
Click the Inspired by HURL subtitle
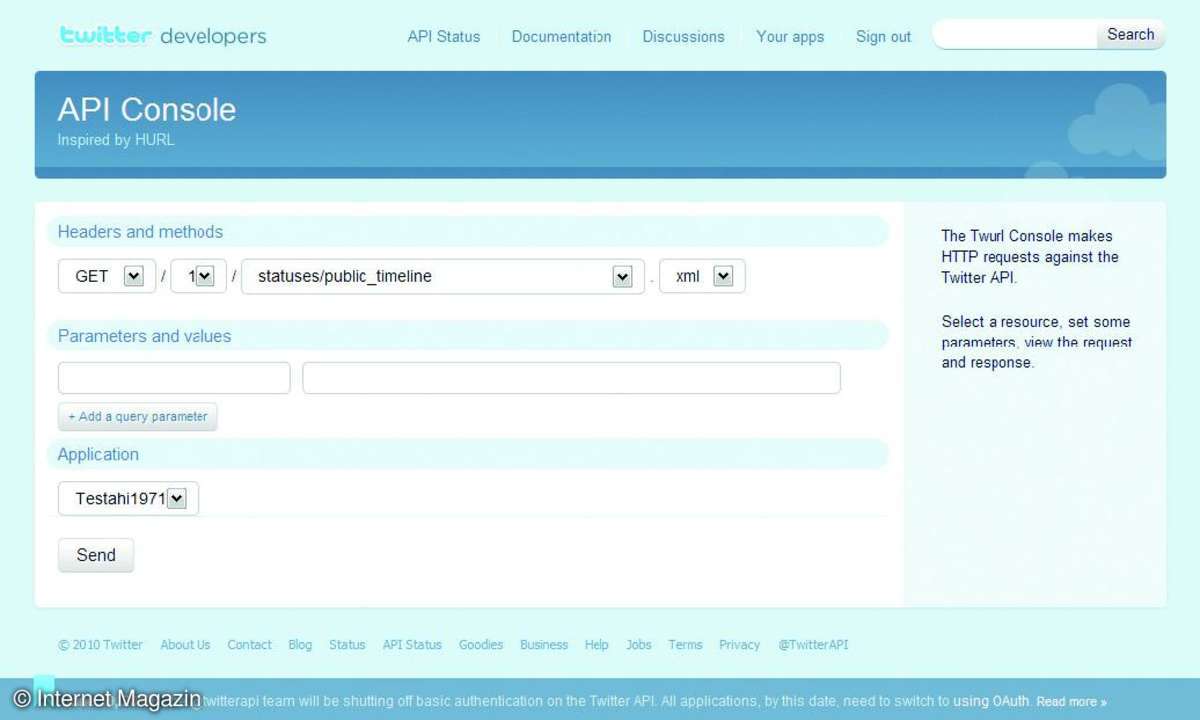point(116,140)
